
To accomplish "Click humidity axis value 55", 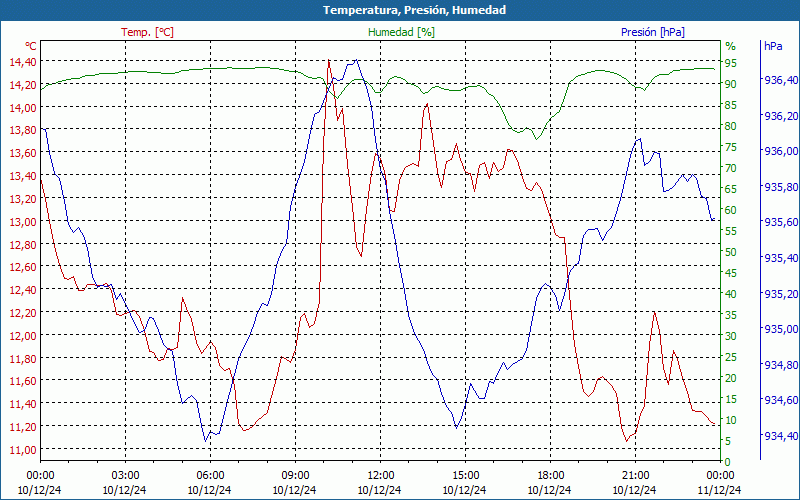I will tap(731, 231).
